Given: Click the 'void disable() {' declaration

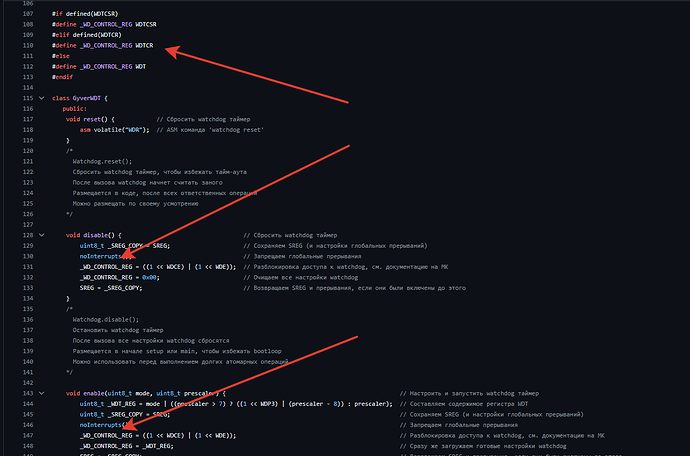Looking at the screenshot, I should point(94,235).
